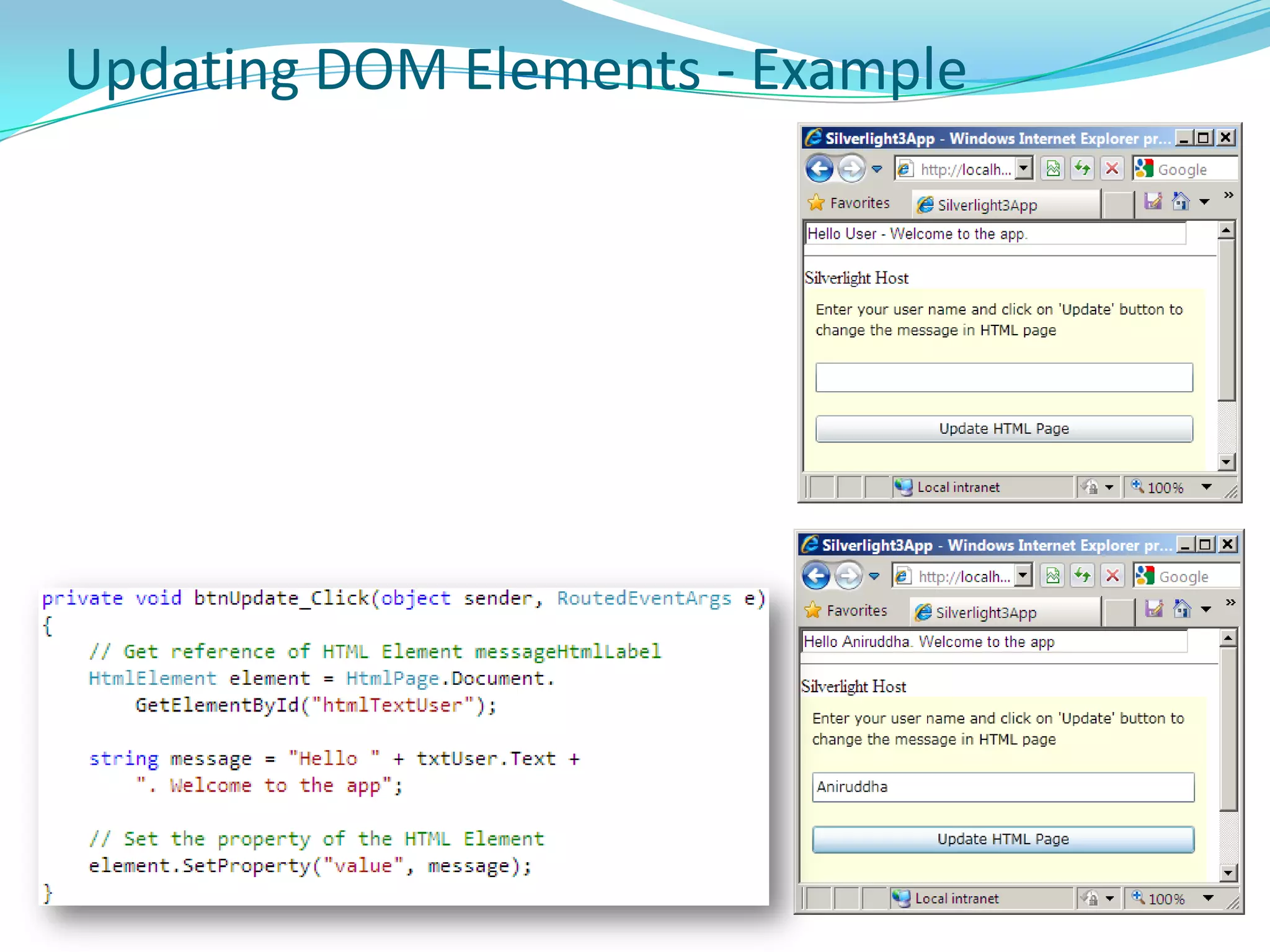The height and width of the screenshot is (952, 1270).
Task: Click Home icon in bottom browser command bar
Action: coord(1182,609)
